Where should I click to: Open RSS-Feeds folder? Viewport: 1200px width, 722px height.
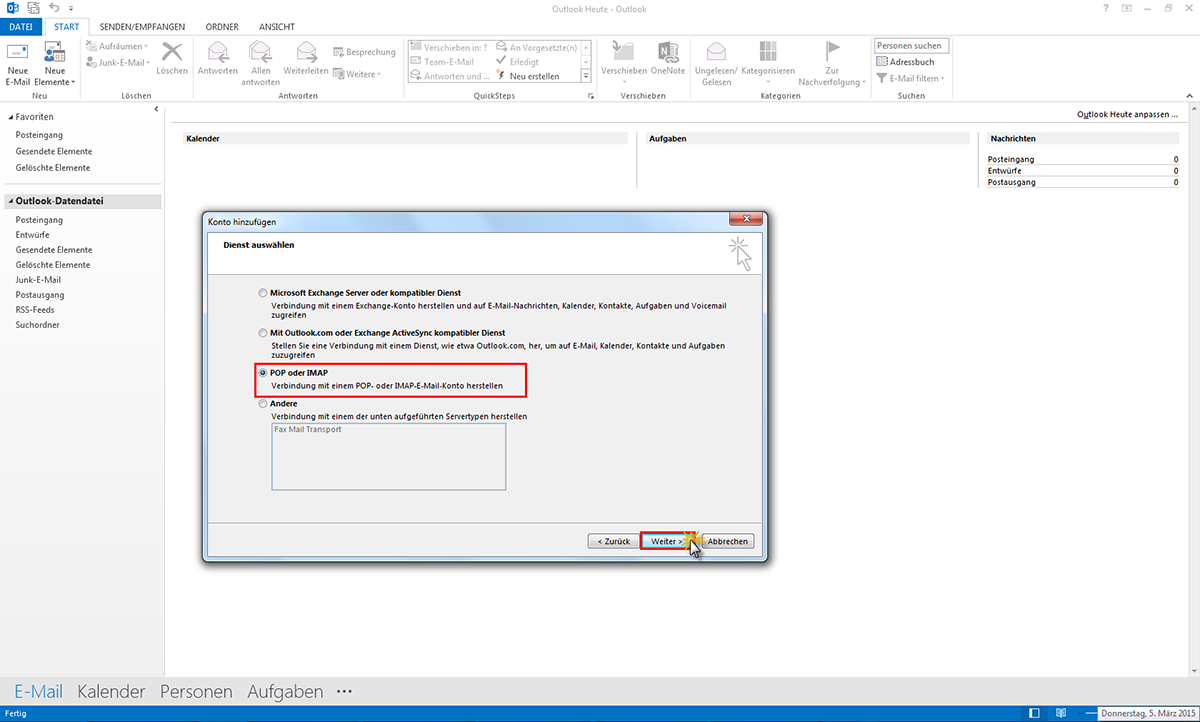(35, 310)
